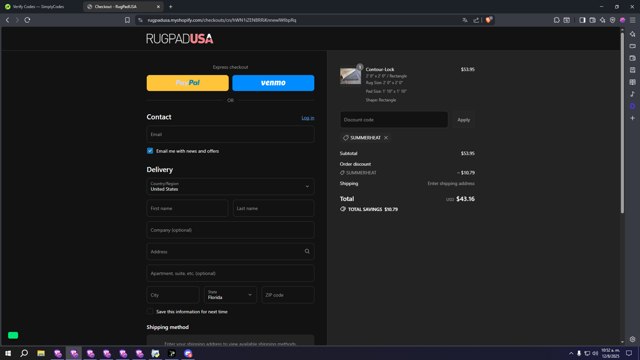The width and height of the screenshot is (640, 360).
Task: Go back to the previous page
Action: [x=7, y=20]
